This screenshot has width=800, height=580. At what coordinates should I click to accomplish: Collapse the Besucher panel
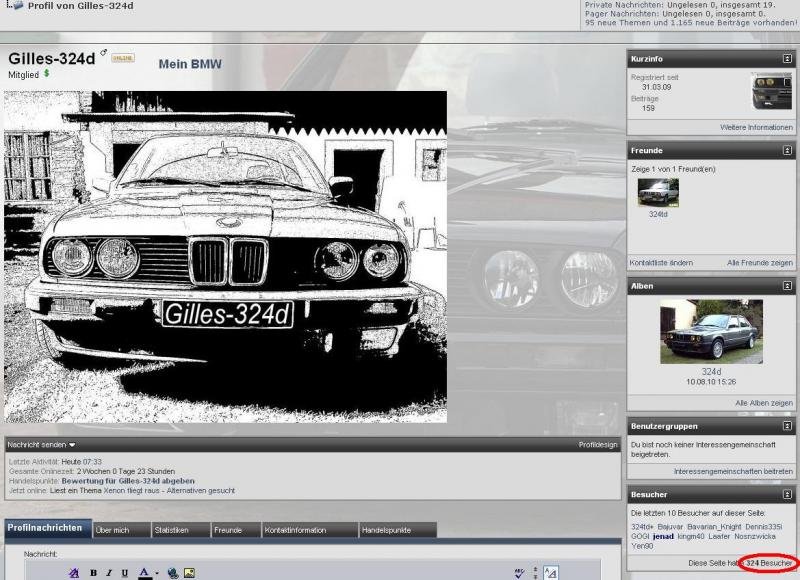[787, 494]
